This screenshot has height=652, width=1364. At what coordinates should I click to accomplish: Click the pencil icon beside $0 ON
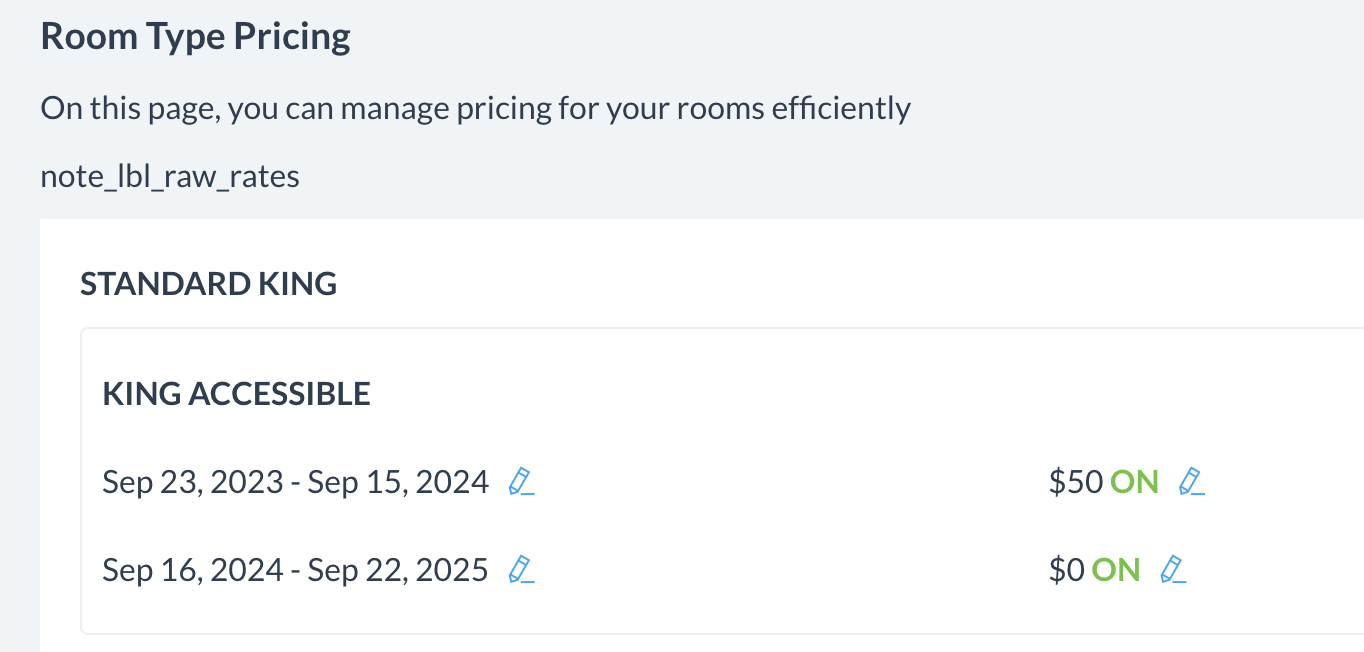click(x=1172, y=570)
